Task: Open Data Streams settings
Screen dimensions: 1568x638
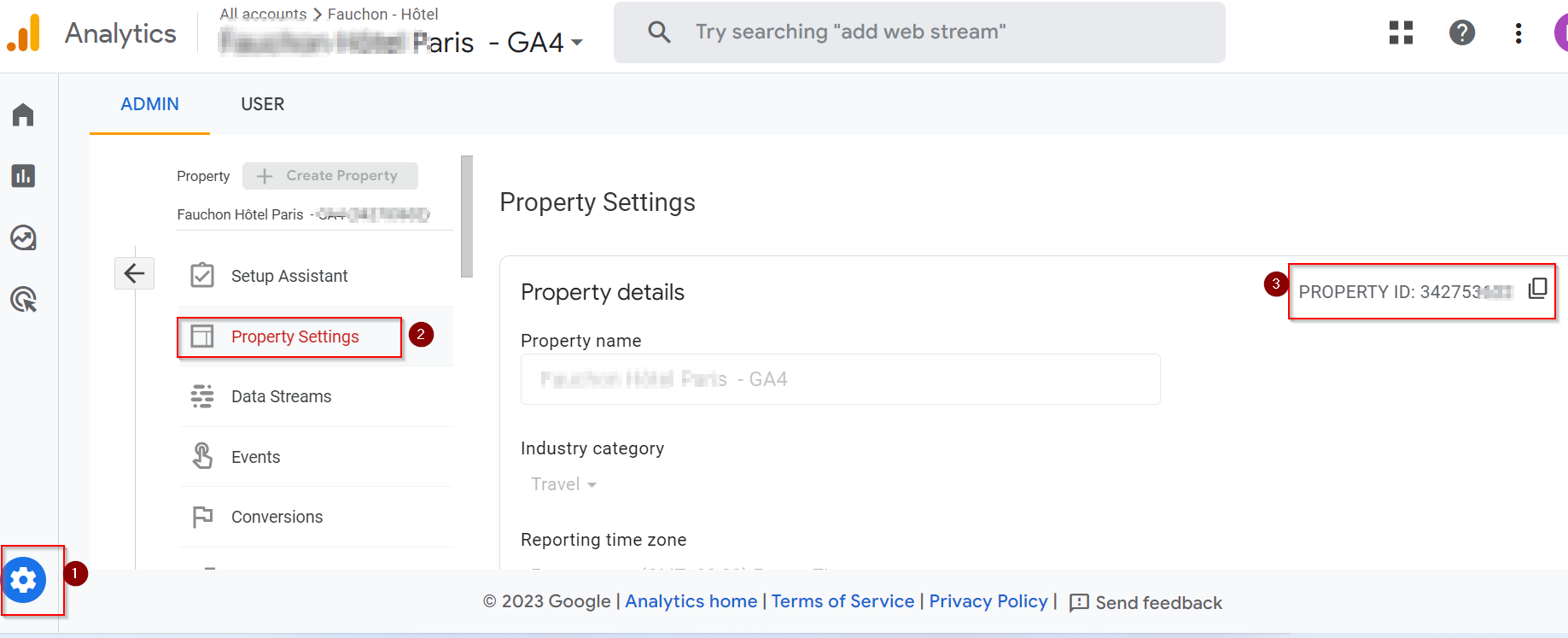Action: click(x=281, y=396)
